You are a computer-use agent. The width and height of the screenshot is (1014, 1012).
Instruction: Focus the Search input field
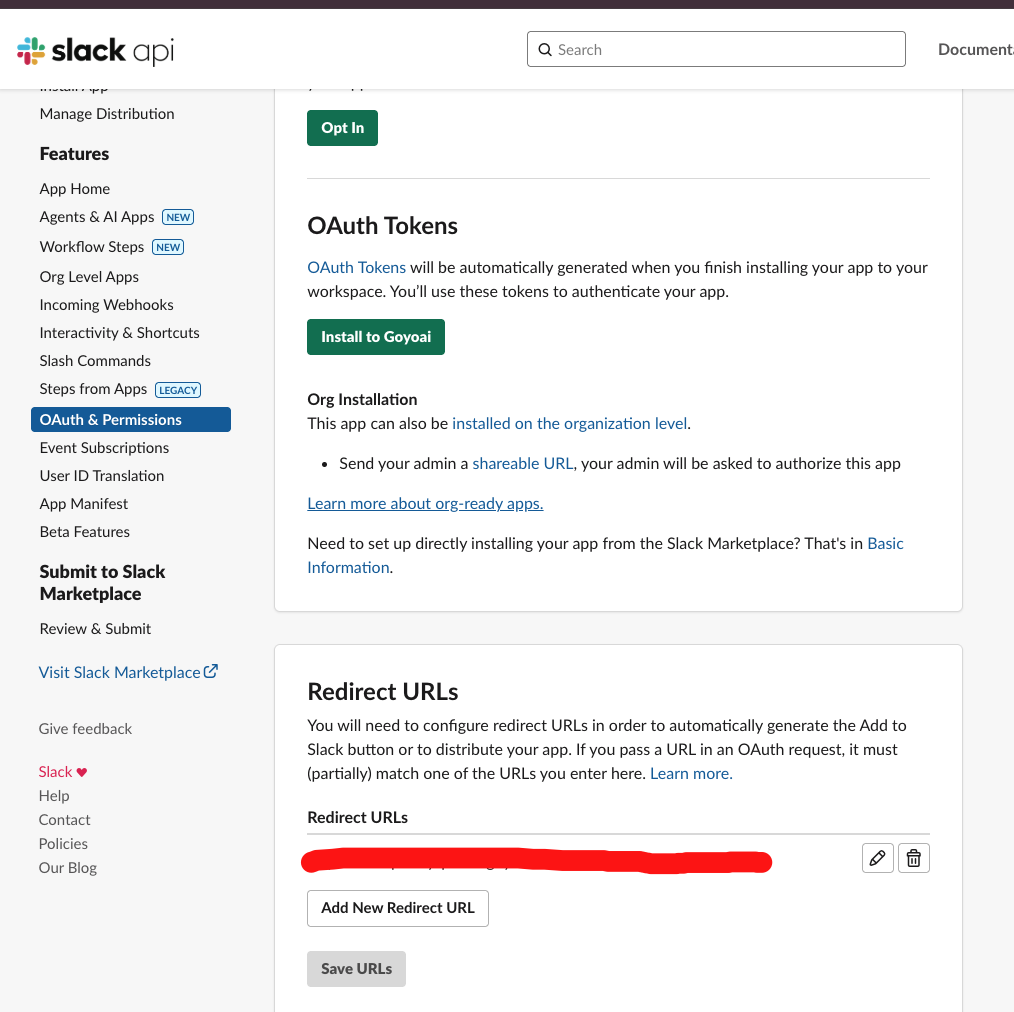pyautogui.click(x=716, y=49)
